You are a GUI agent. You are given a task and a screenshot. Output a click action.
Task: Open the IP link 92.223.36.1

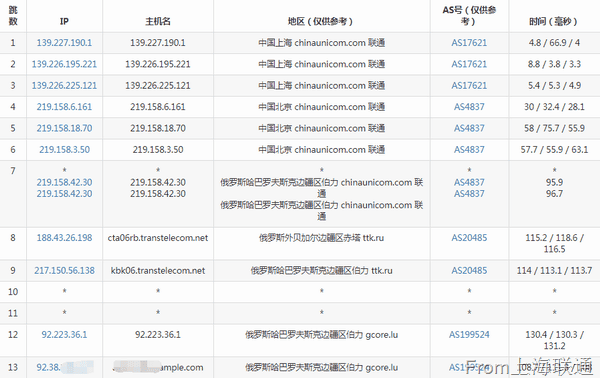(64, 334)
